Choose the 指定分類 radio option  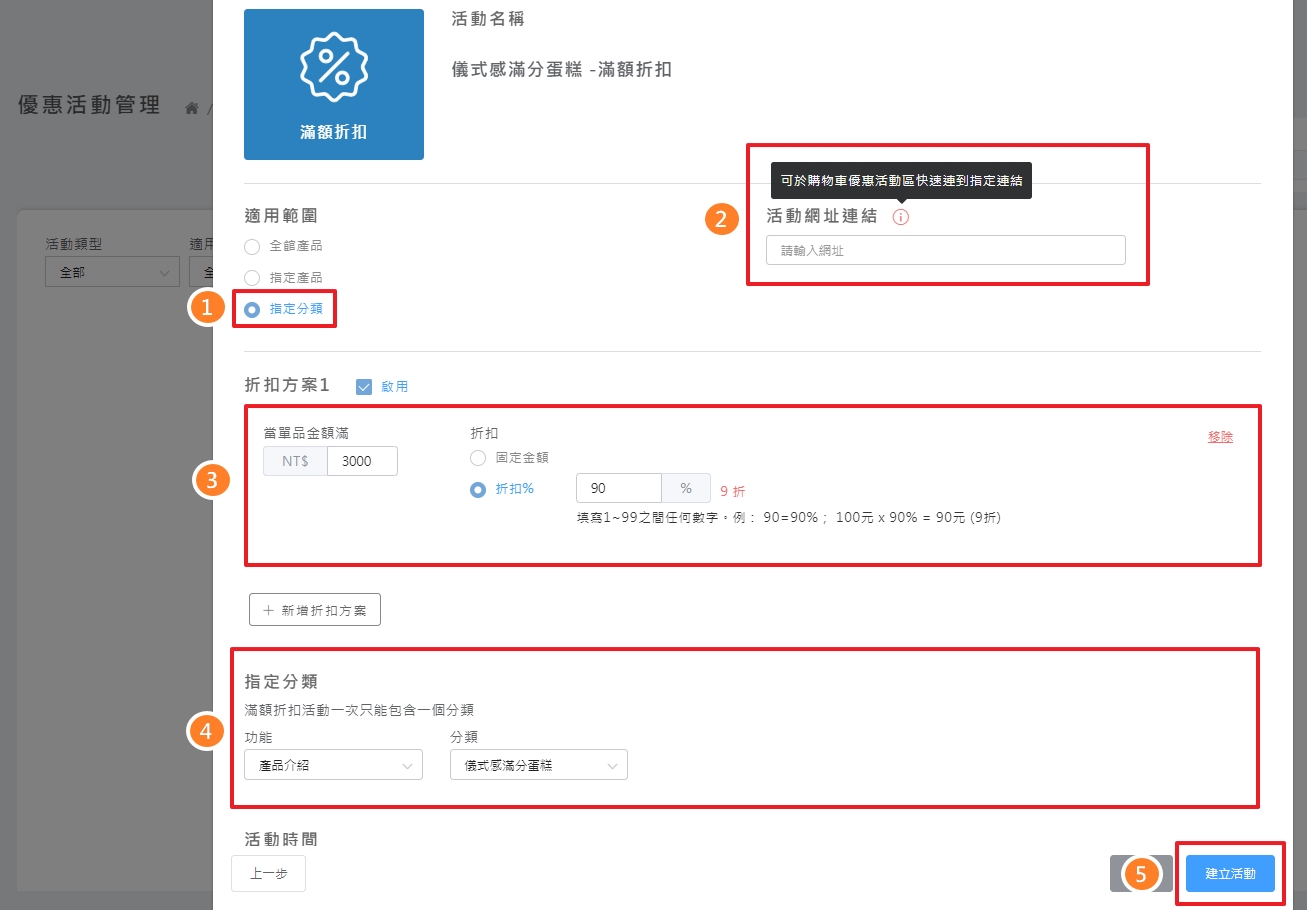click(252, 310)
